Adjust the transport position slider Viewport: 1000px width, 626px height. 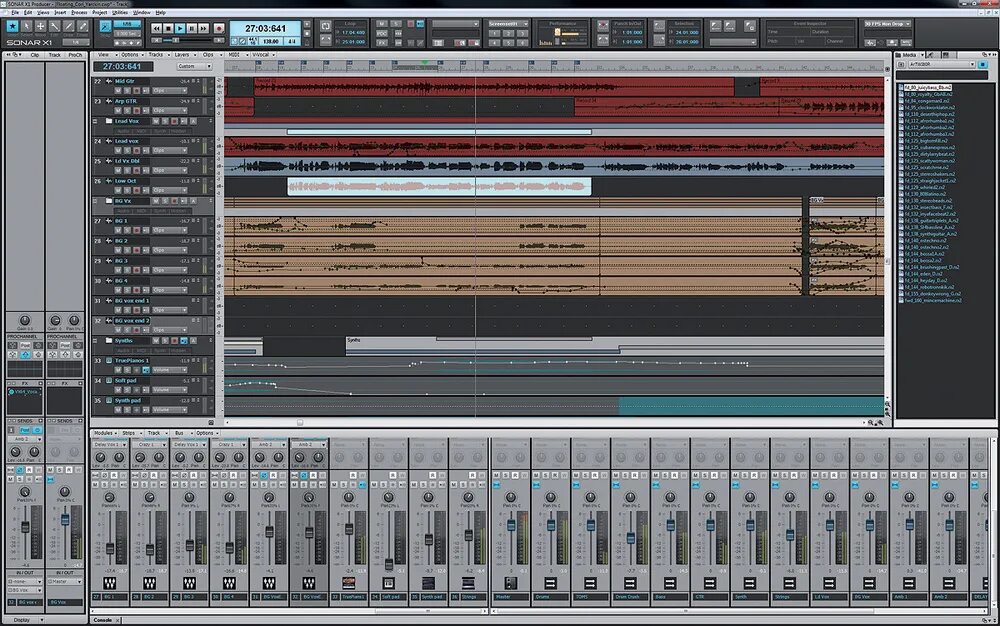(176, 41)
